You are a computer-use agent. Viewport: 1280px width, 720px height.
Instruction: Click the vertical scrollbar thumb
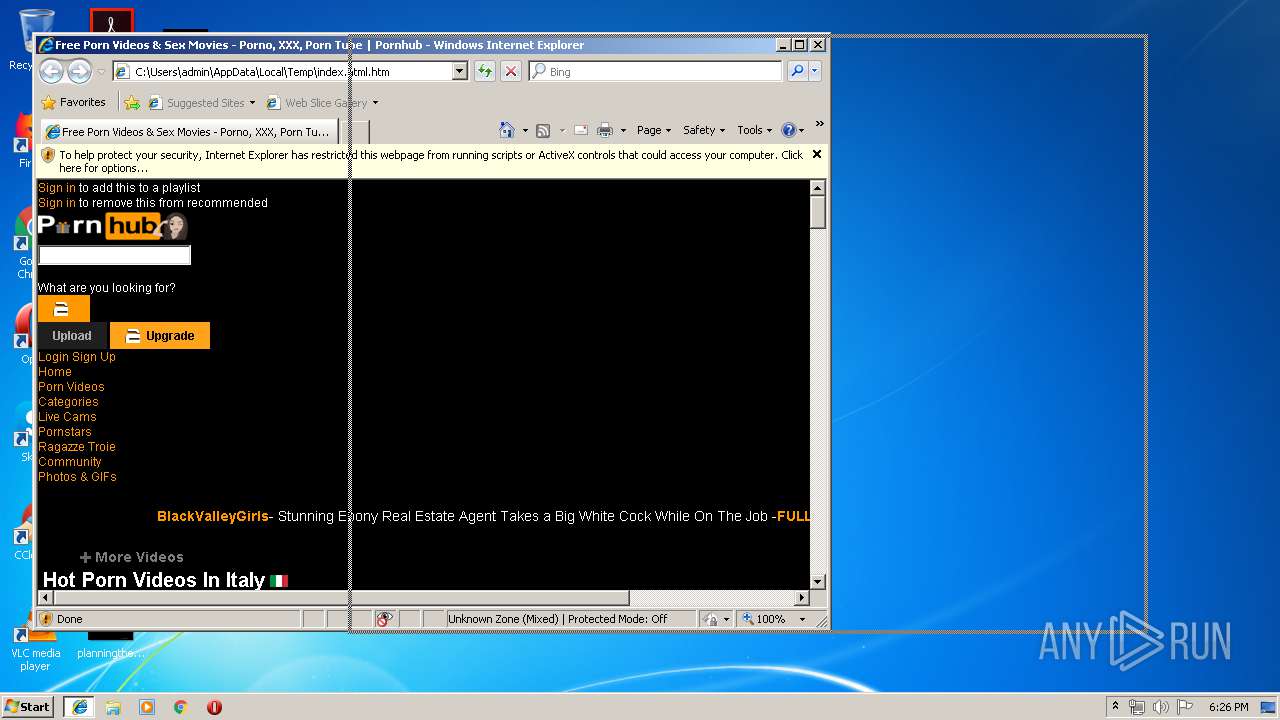[x=817, y=213]
